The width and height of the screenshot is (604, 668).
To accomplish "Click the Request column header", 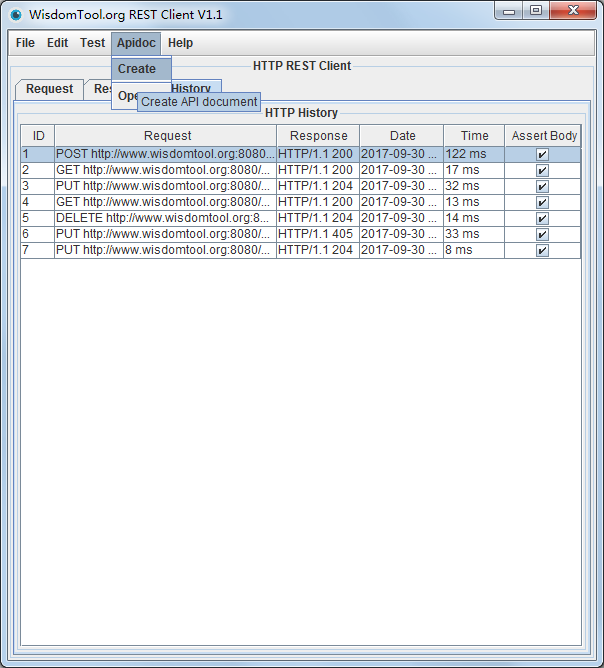I will click(166, 136).
